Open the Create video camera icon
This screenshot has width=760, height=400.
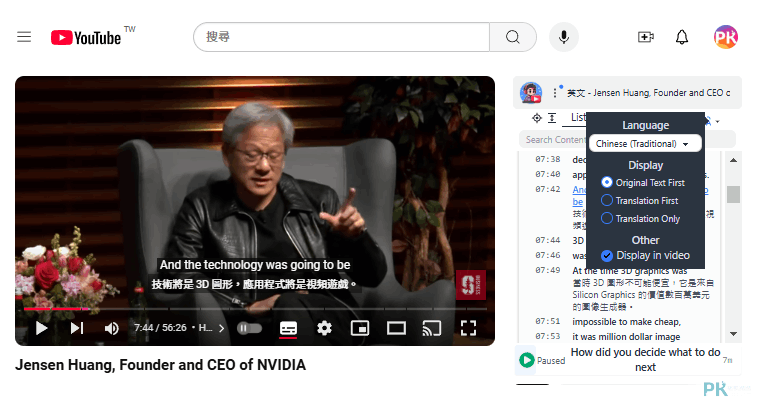pyautogui.click(x=646, y=37)
